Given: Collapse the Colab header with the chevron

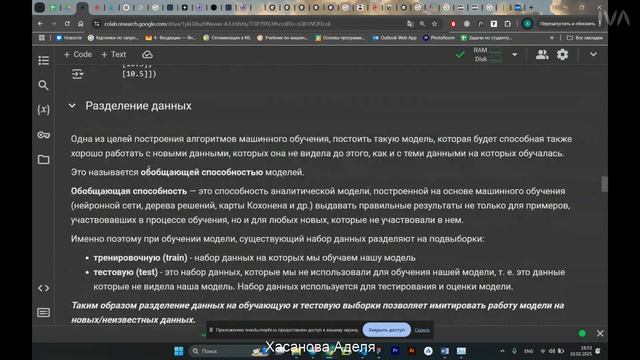Looking at the screenshot, I should (x=593, y=54).
